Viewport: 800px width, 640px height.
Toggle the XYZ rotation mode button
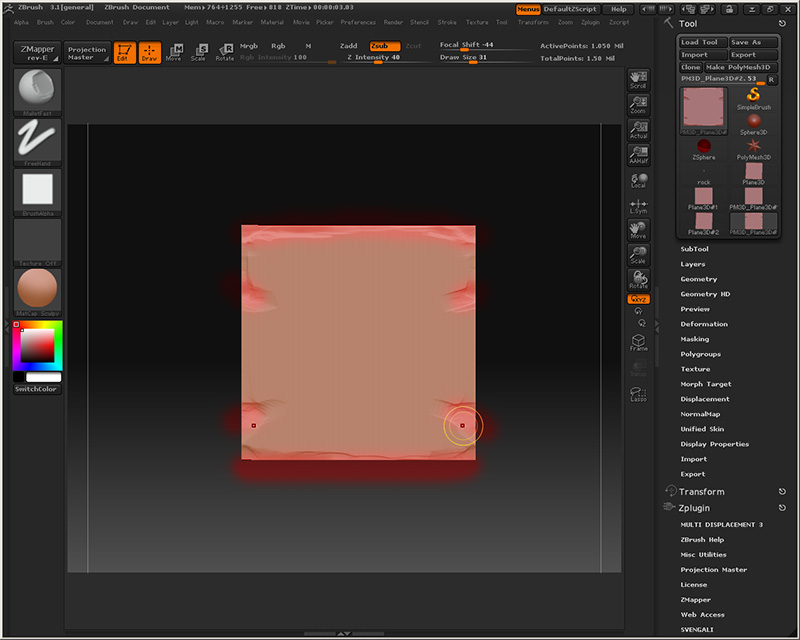pyautogui.click(x=638, y=299)
